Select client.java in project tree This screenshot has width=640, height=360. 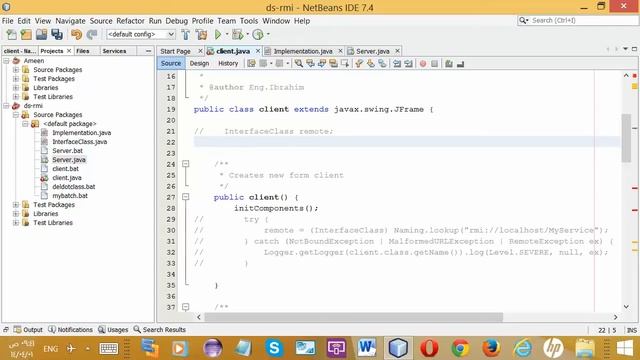coord(67,178)
